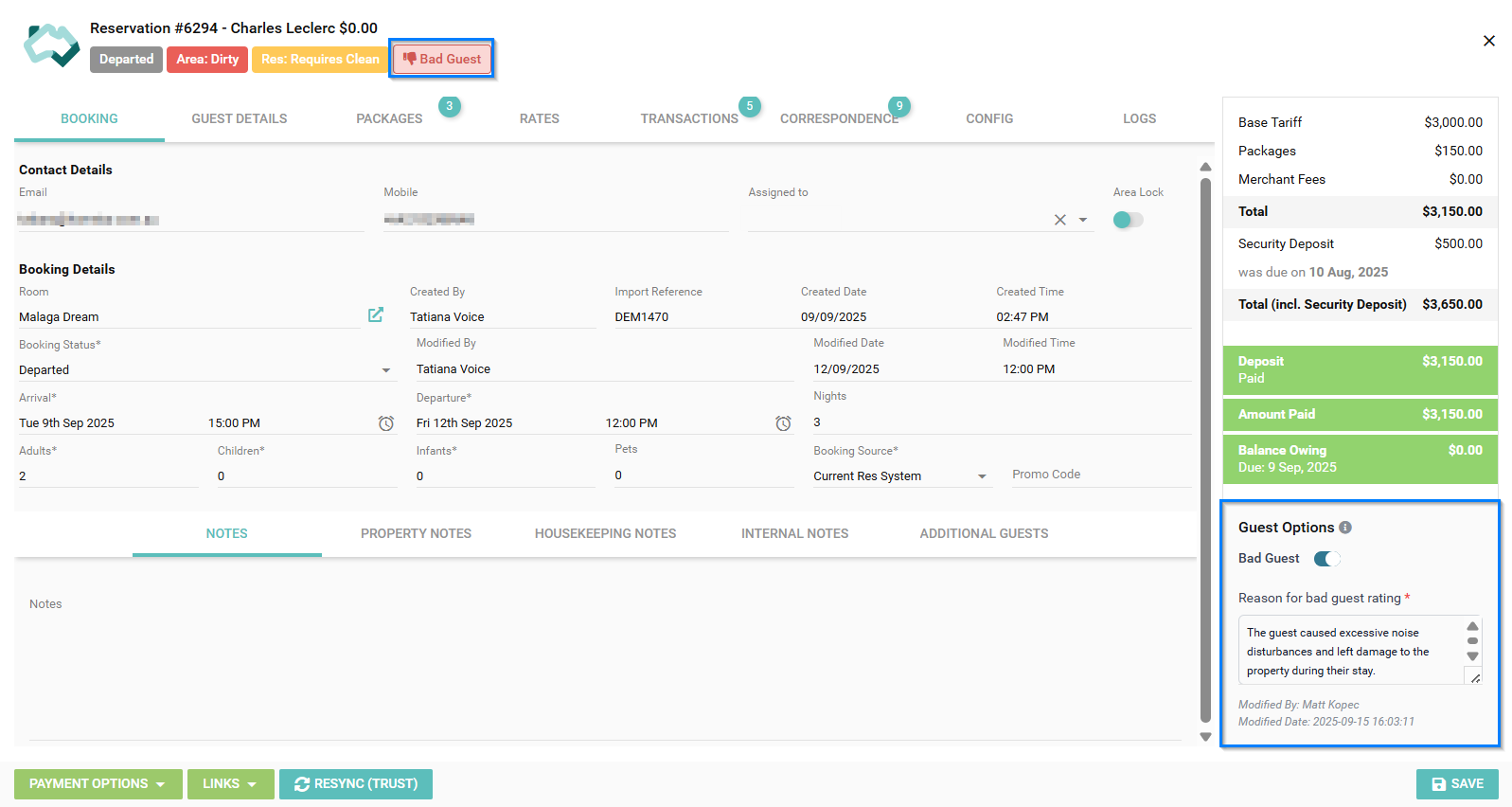The width and height of the screenshot is (1512, 807).
Task: Toggle the Area Lock switch
Action: pyautogui.click(x=1128, y=220)
